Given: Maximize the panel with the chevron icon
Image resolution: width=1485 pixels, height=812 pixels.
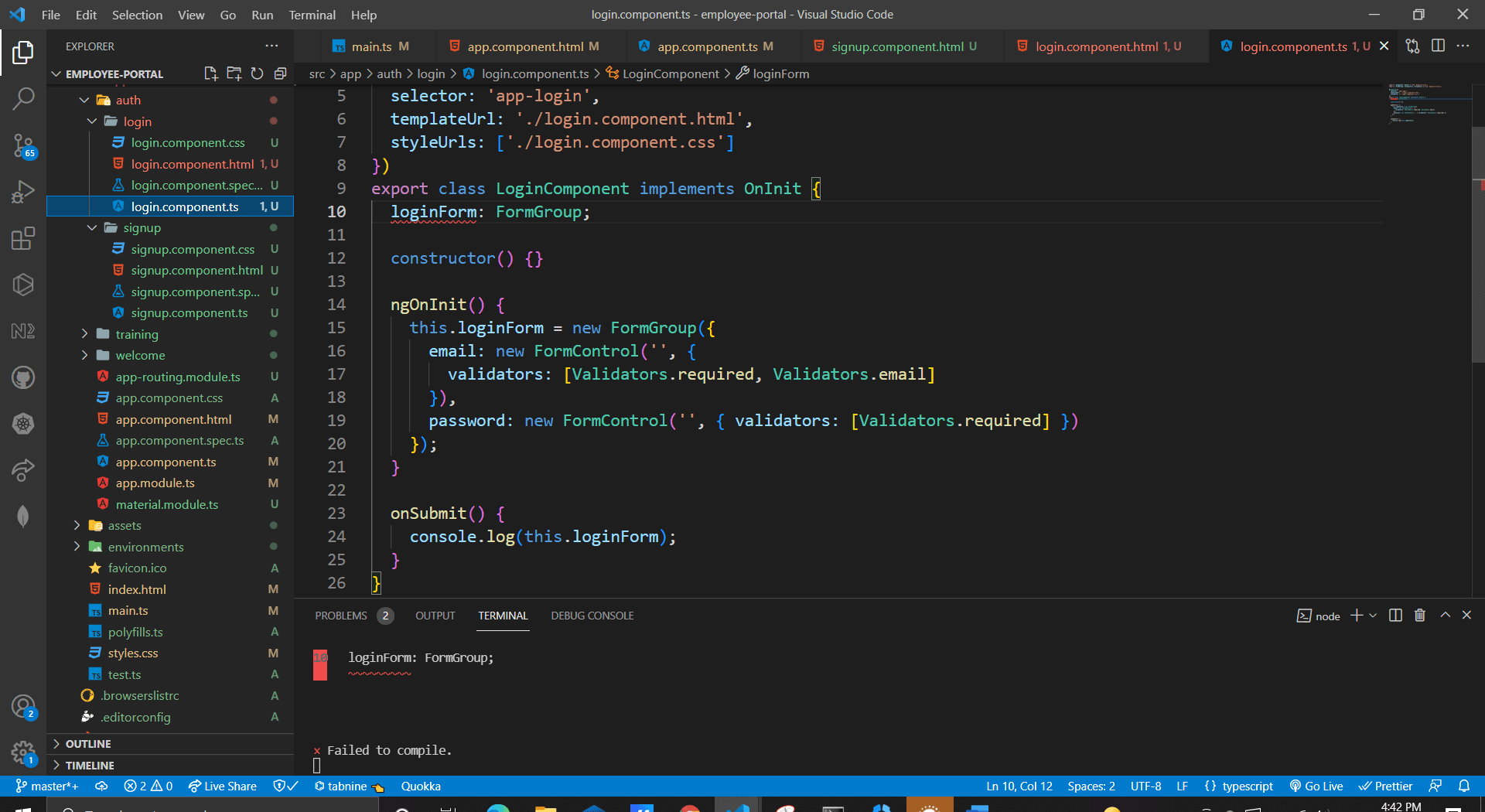Looking at the screenshot, I should [1444, 615].
